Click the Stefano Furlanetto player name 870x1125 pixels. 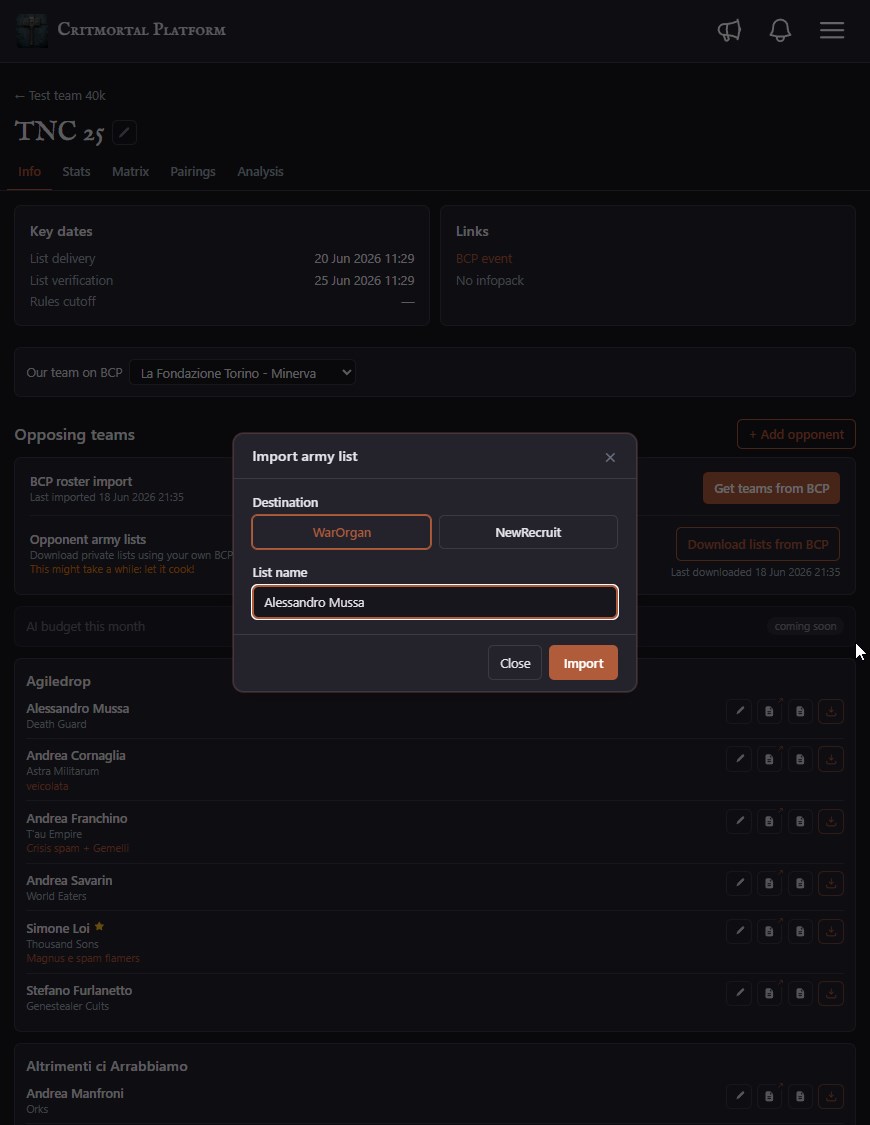tap(80, 990)
